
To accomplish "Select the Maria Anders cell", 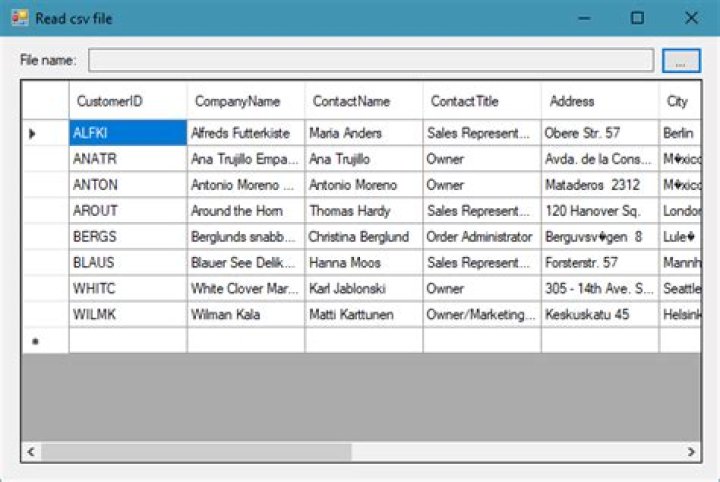I will 364,133.
